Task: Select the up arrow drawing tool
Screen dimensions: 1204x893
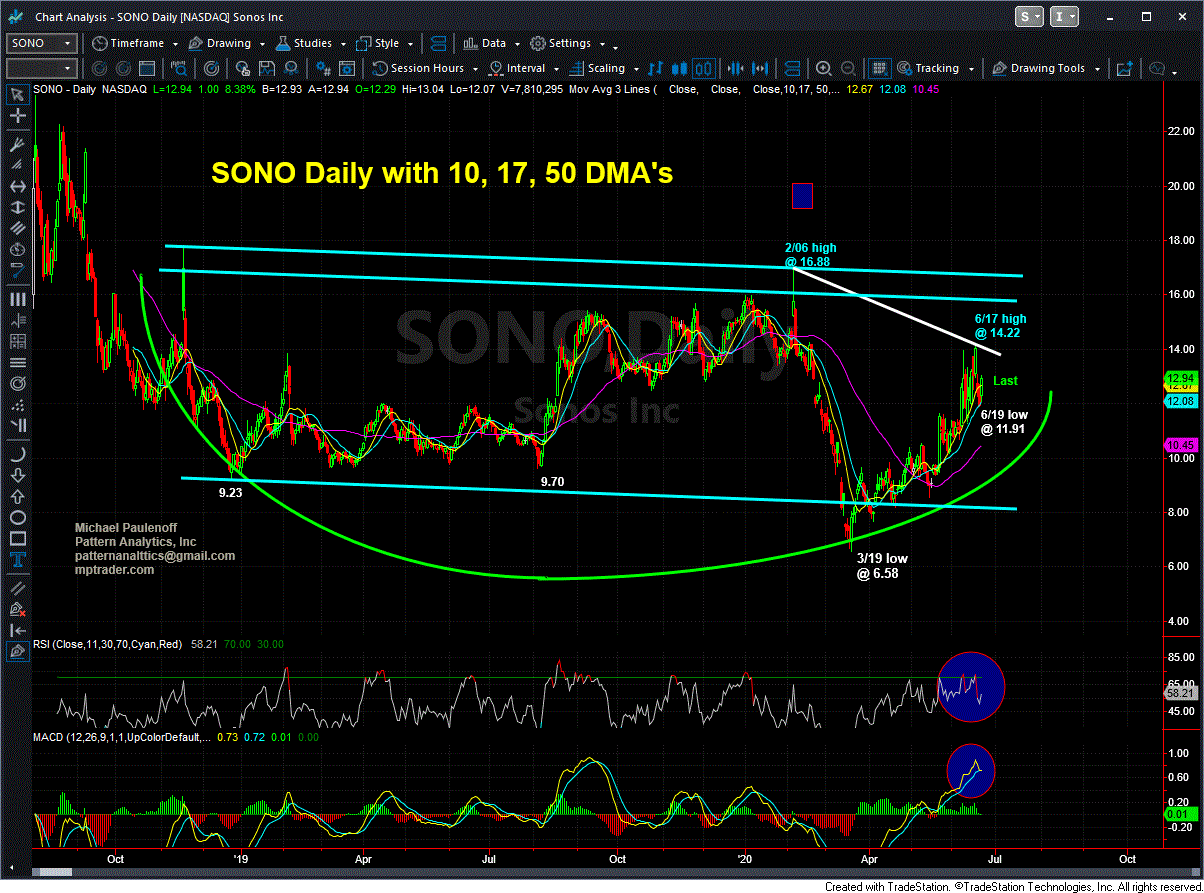Action: (x=18, y=497)
